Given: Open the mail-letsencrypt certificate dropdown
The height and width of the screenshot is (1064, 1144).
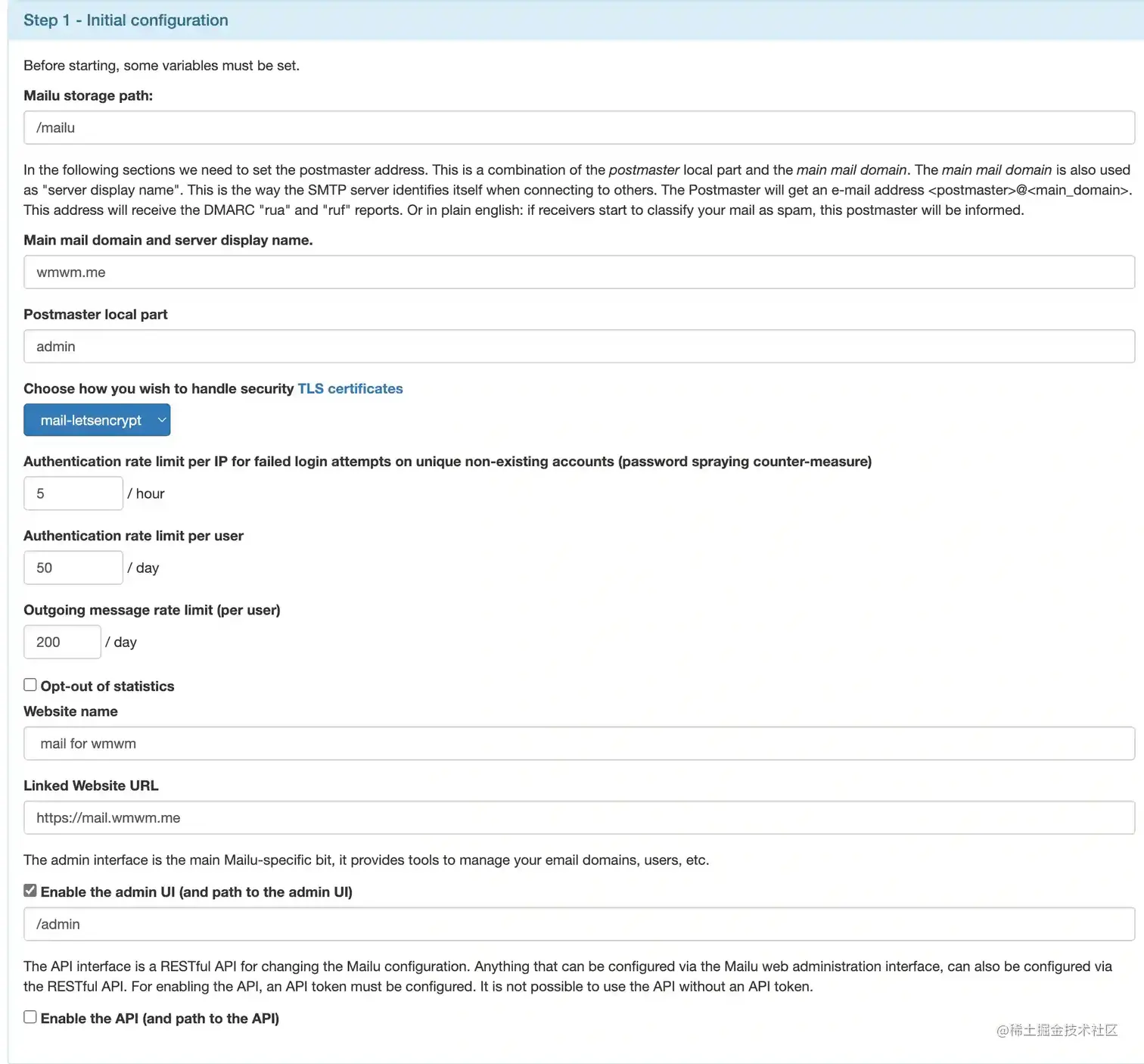Looking at the screenshot, I should click(97, 420).
